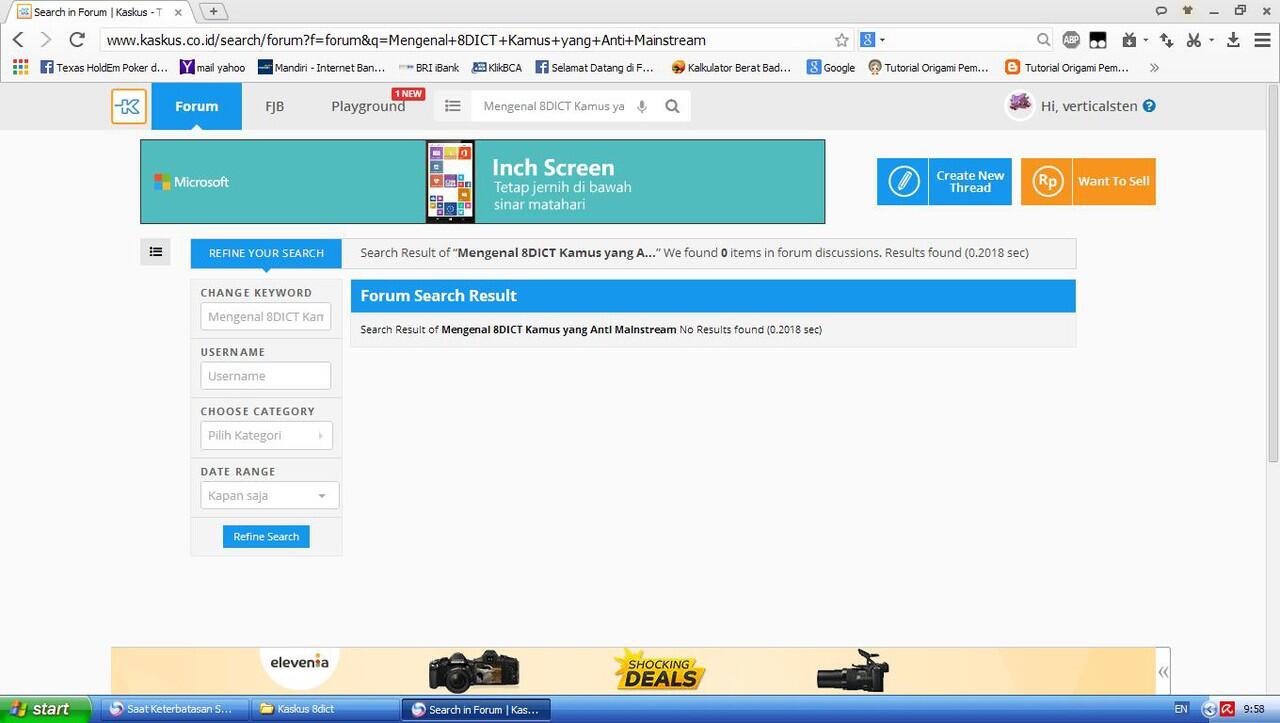Open the Kapan saja date range dropdown
Viewport: 1280px width, 723px height.
coord(269,495)
